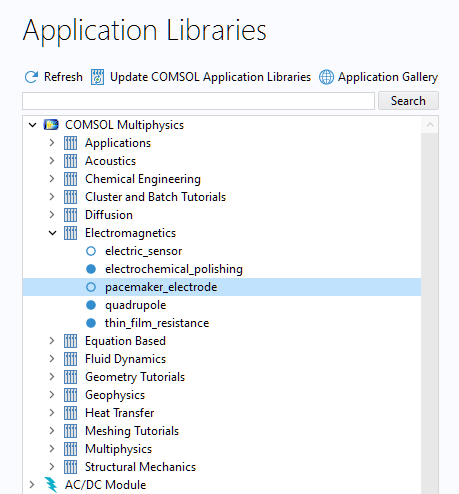Select the electrochemical_polishing model
The image size is (459, 494).
(174, 269)
